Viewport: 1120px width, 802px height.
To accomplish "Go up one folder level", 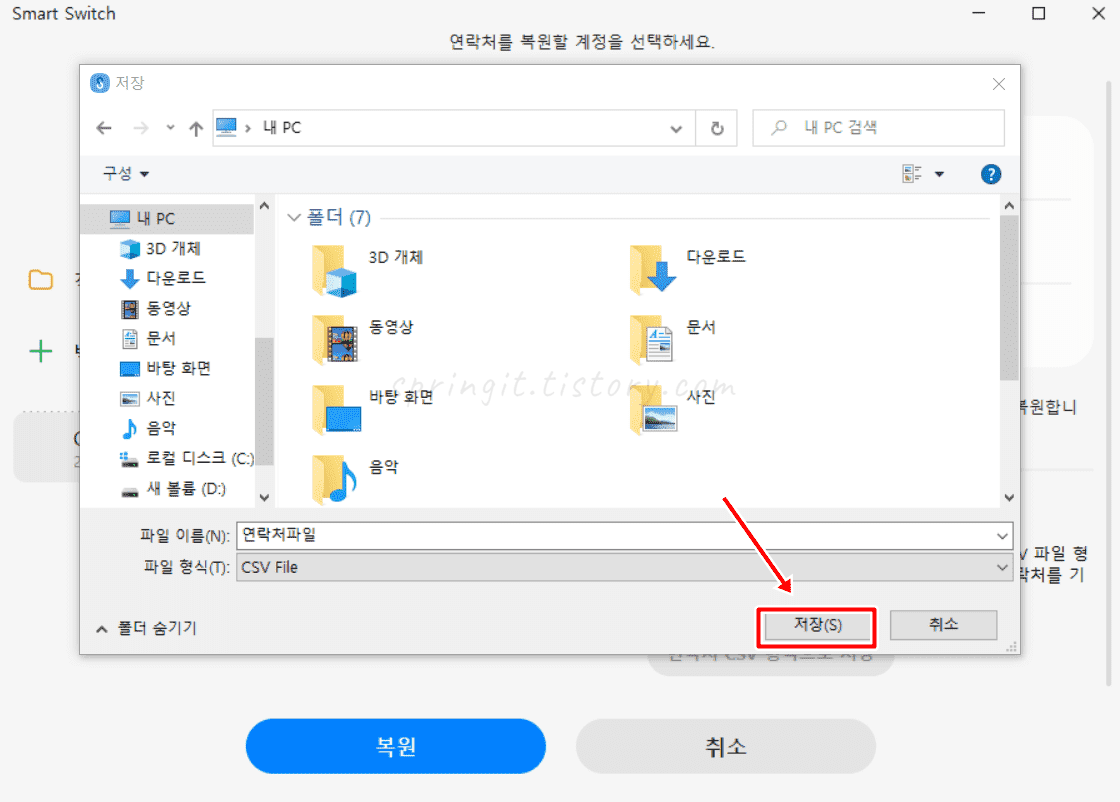I will pyautogui.click(x=196, y=128).
